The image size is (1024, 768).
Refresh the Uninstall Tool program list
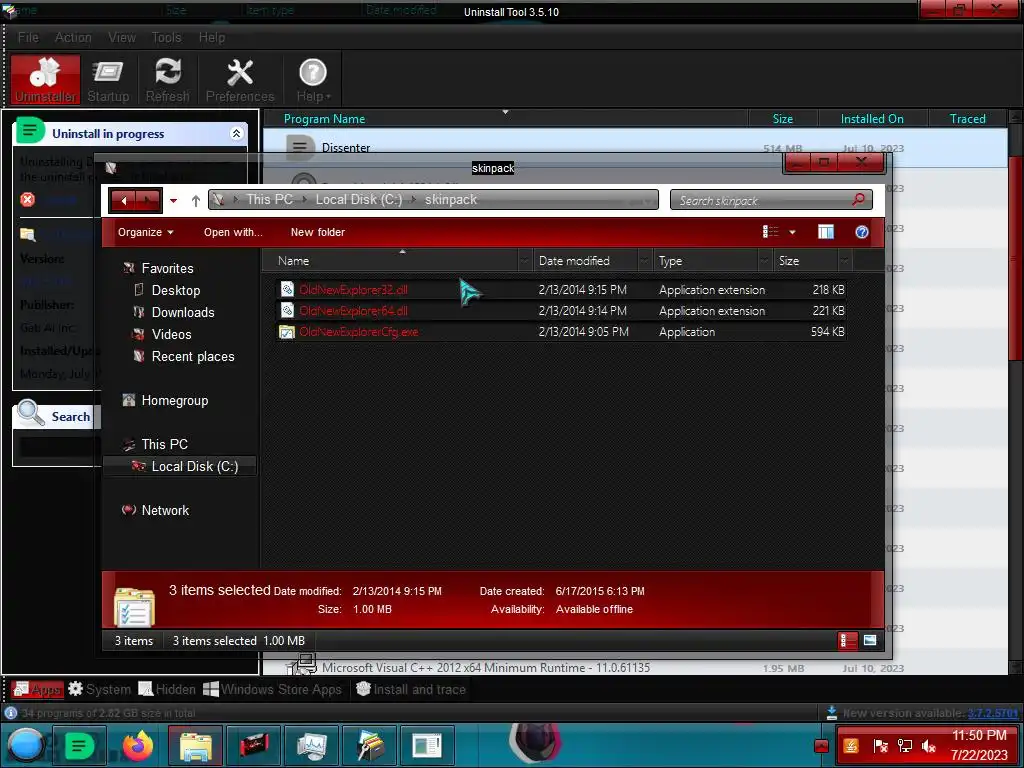point(168,80)
